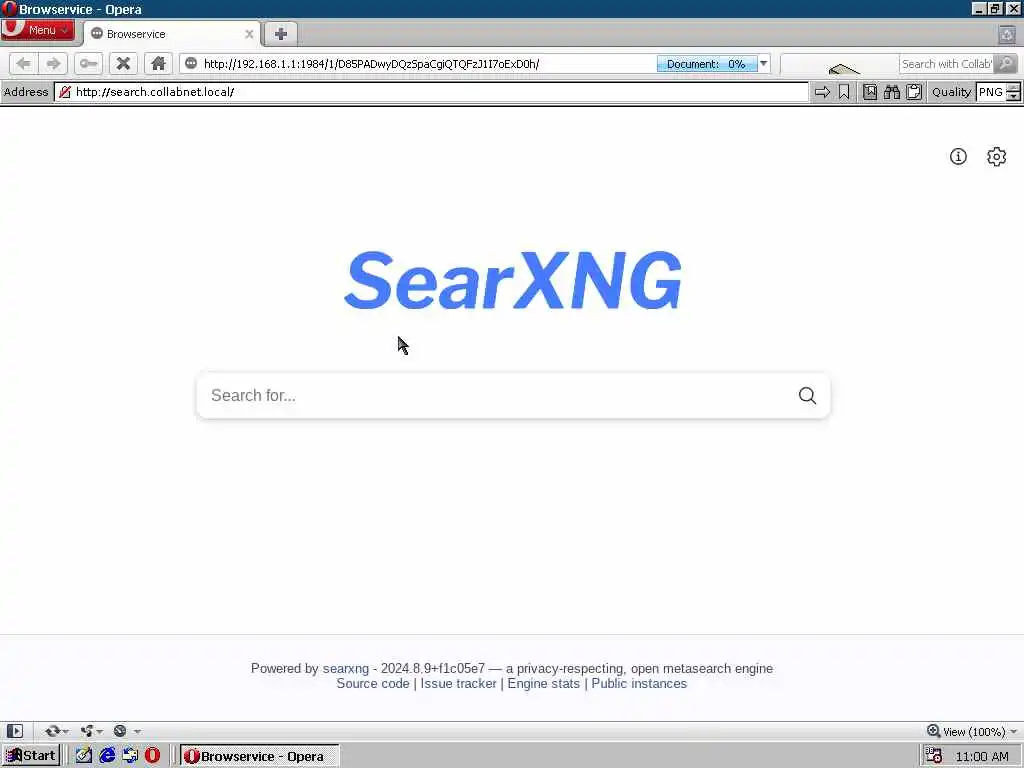The height and width of the screenshot is (768, 1024).
Task: Open the Opera Unite status icon
Action: [91, 731]
